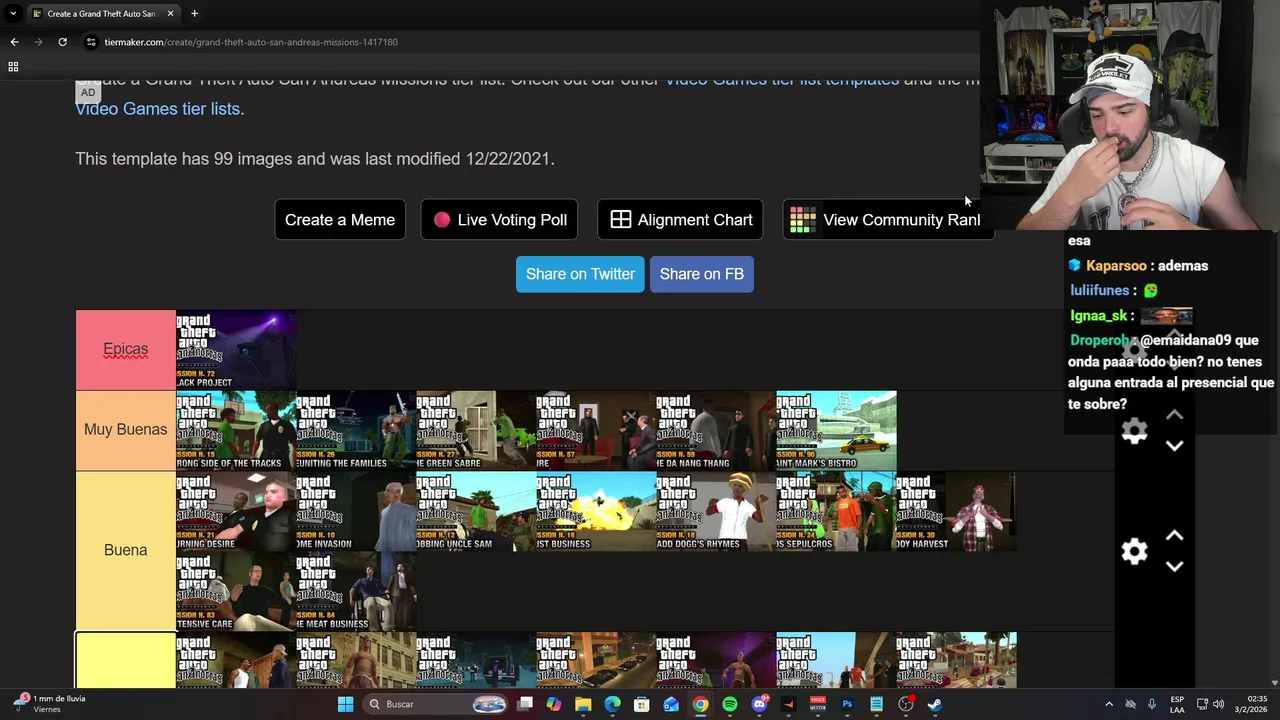This screenshot has height=720, width=1280.
Task: Open settings gear for Buena tier
Action: coord(1134,551)
